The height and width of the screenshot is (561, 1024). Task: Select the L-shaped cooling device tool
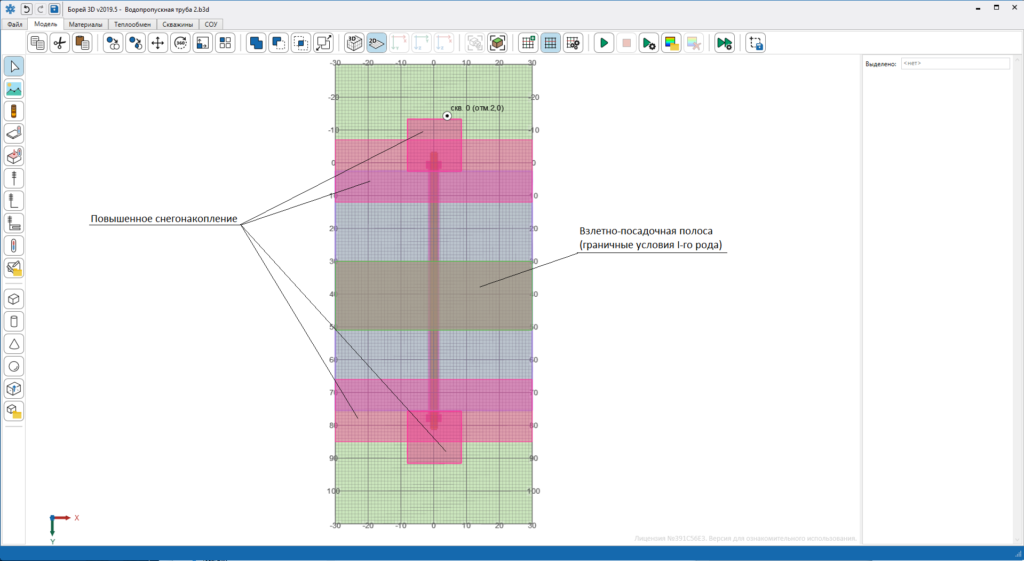14,200
